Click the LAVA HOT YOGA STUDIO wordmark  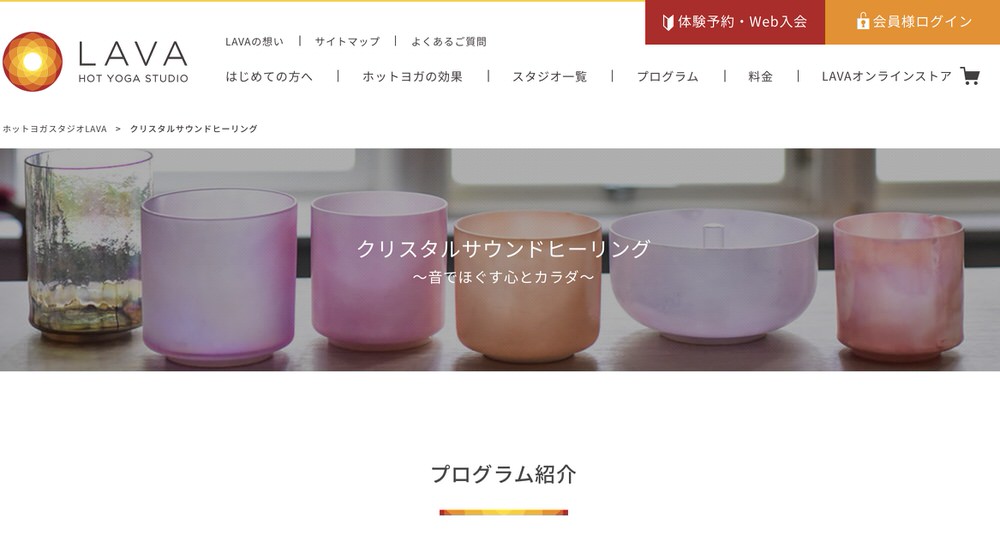click(x=133, y=62)
